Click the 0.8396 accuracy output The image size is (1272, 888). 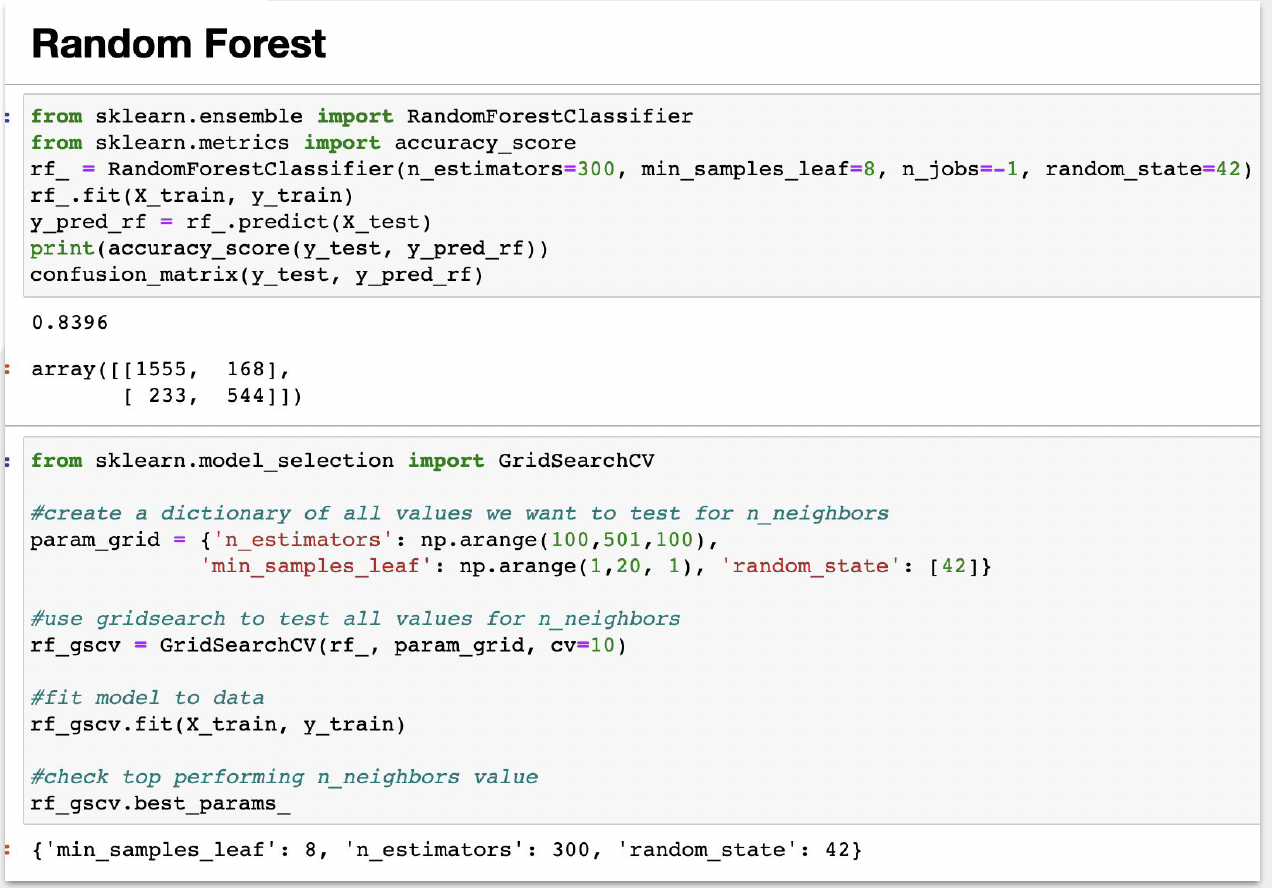(x=69, y=323)
